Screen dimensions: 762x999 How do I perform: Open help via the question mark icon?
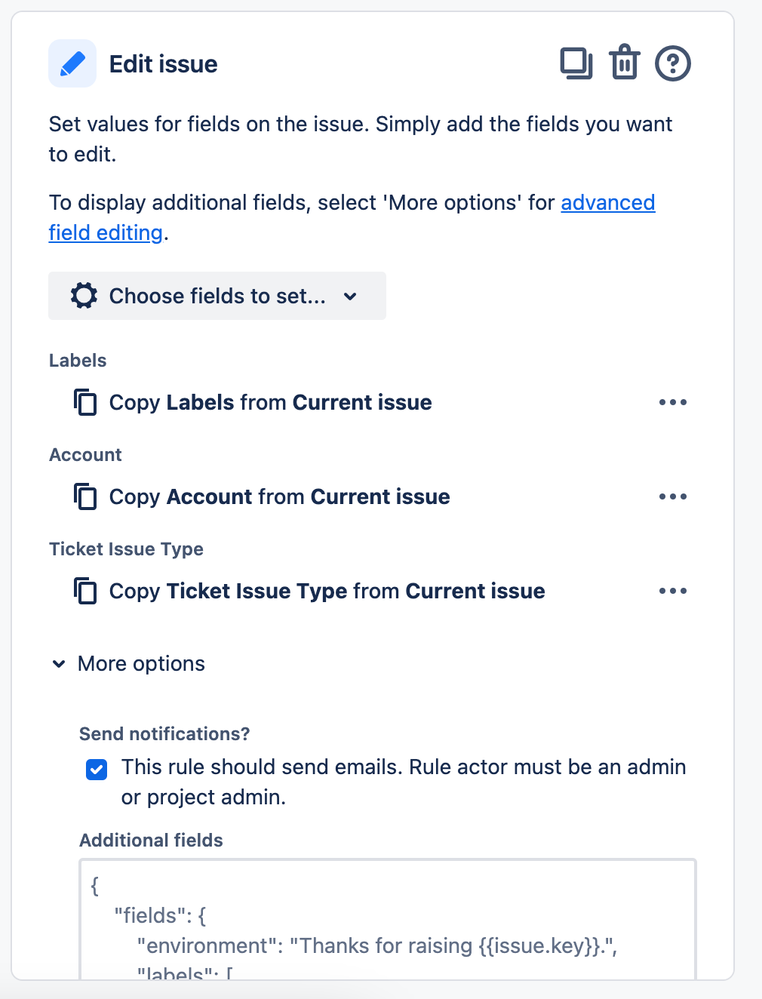(x=673, y=64)
